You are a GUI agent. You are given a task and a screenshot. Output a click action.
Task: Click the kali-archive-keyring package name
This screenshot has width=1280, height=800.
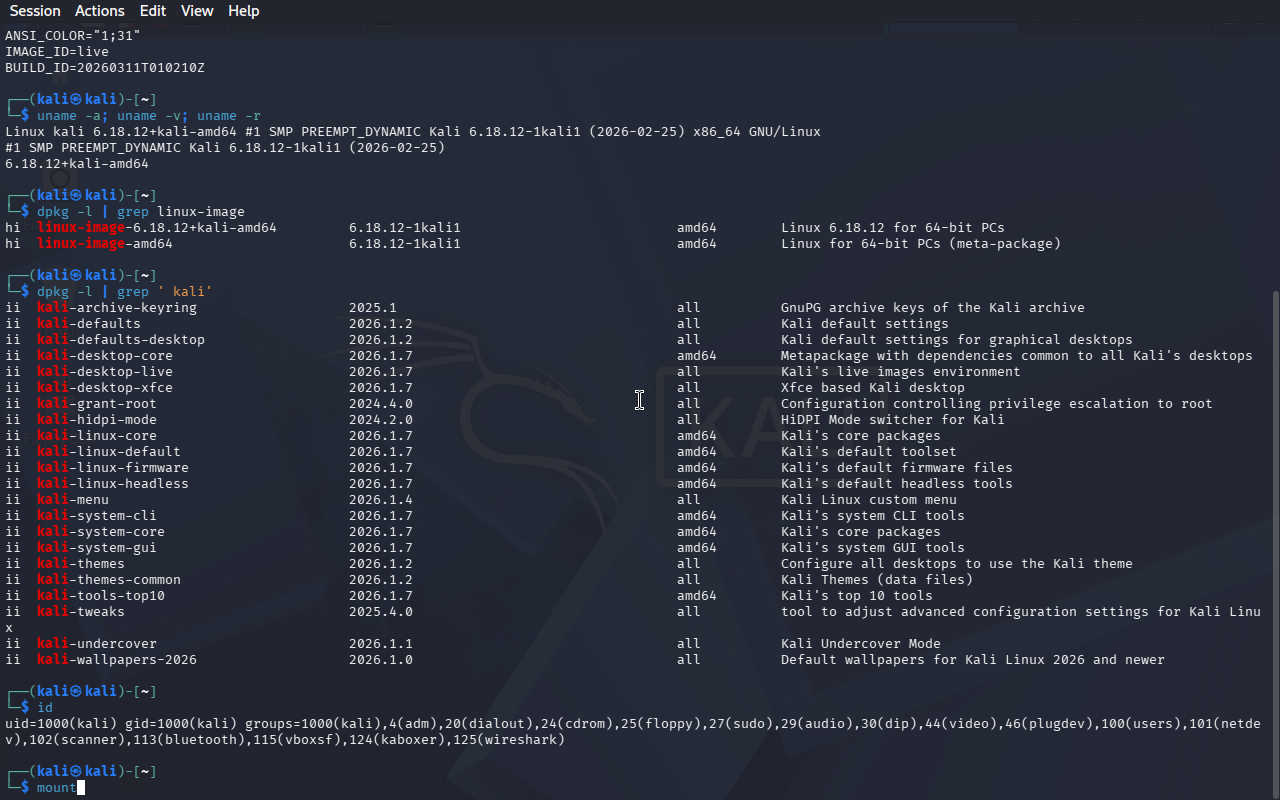click(117, 308)
